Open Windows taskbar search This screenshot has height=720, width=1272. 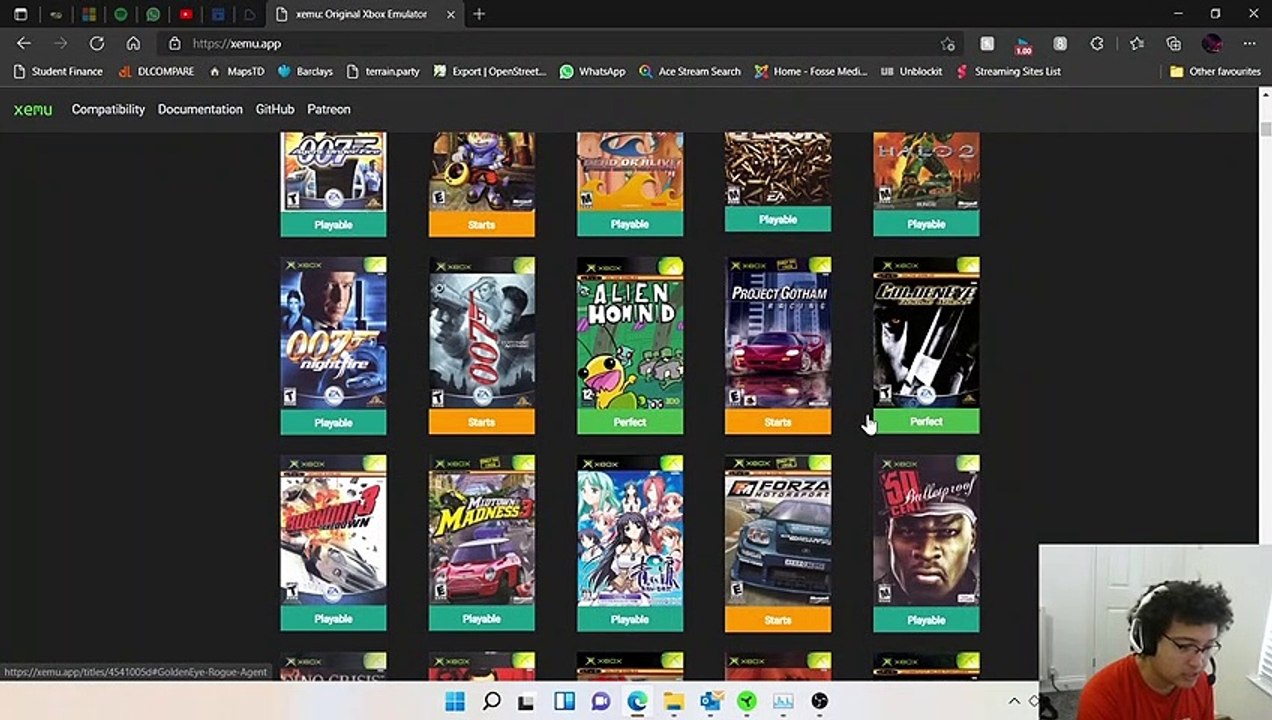pyautogui.click(x=491, y=701)
